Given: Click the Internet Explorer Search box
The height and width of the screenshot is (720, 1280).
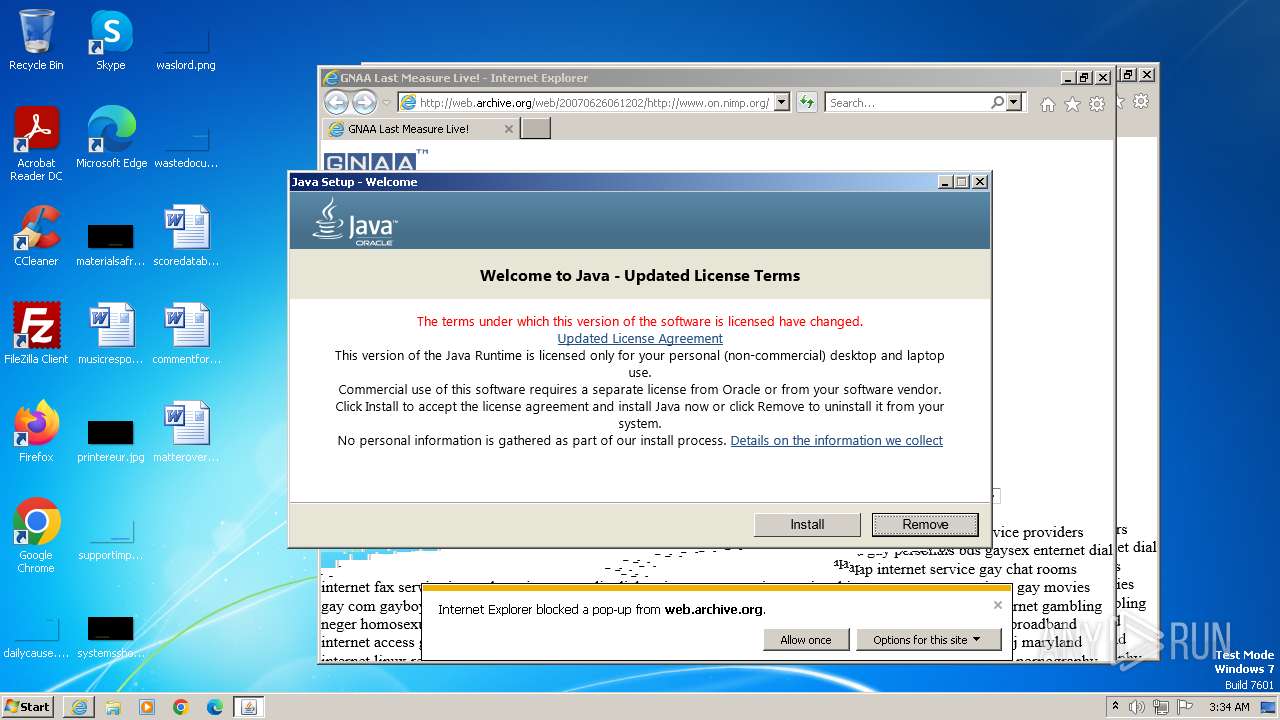Looking at the screenshot, I should coord(907,102).
